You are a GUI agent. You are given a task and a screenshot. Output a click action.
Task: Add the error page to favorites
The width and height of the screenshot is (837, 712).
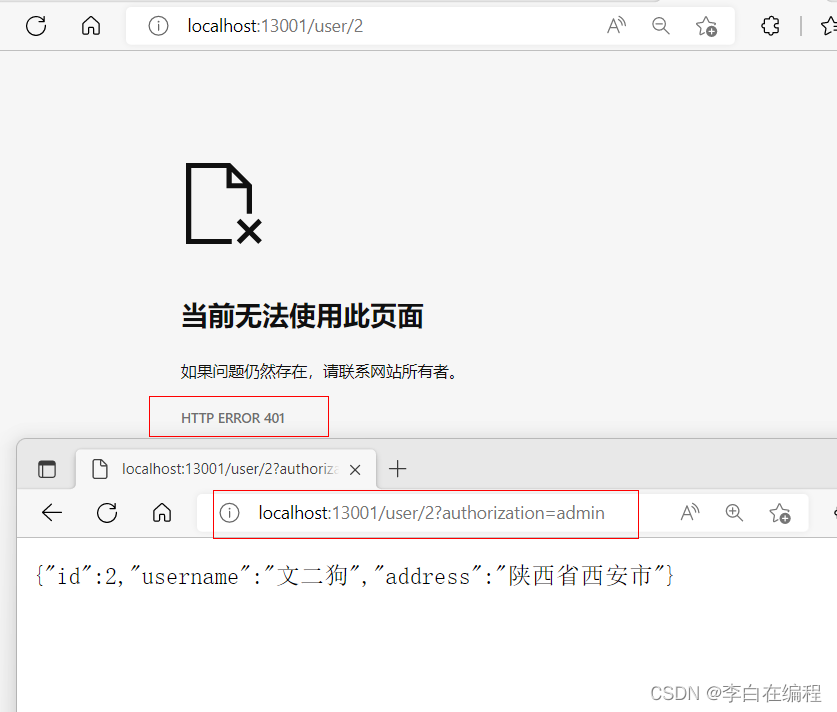pos(707,27)
